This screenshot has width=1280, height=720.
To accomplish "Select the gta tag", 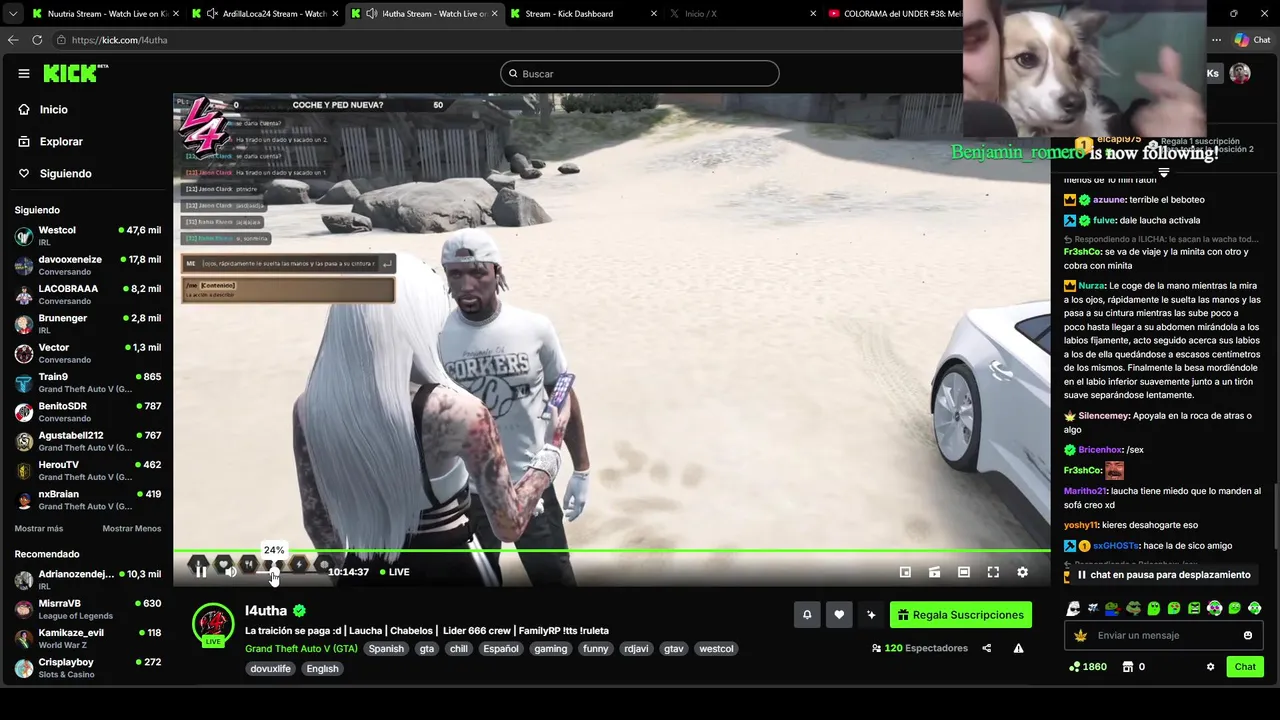I will pos(427,648).
